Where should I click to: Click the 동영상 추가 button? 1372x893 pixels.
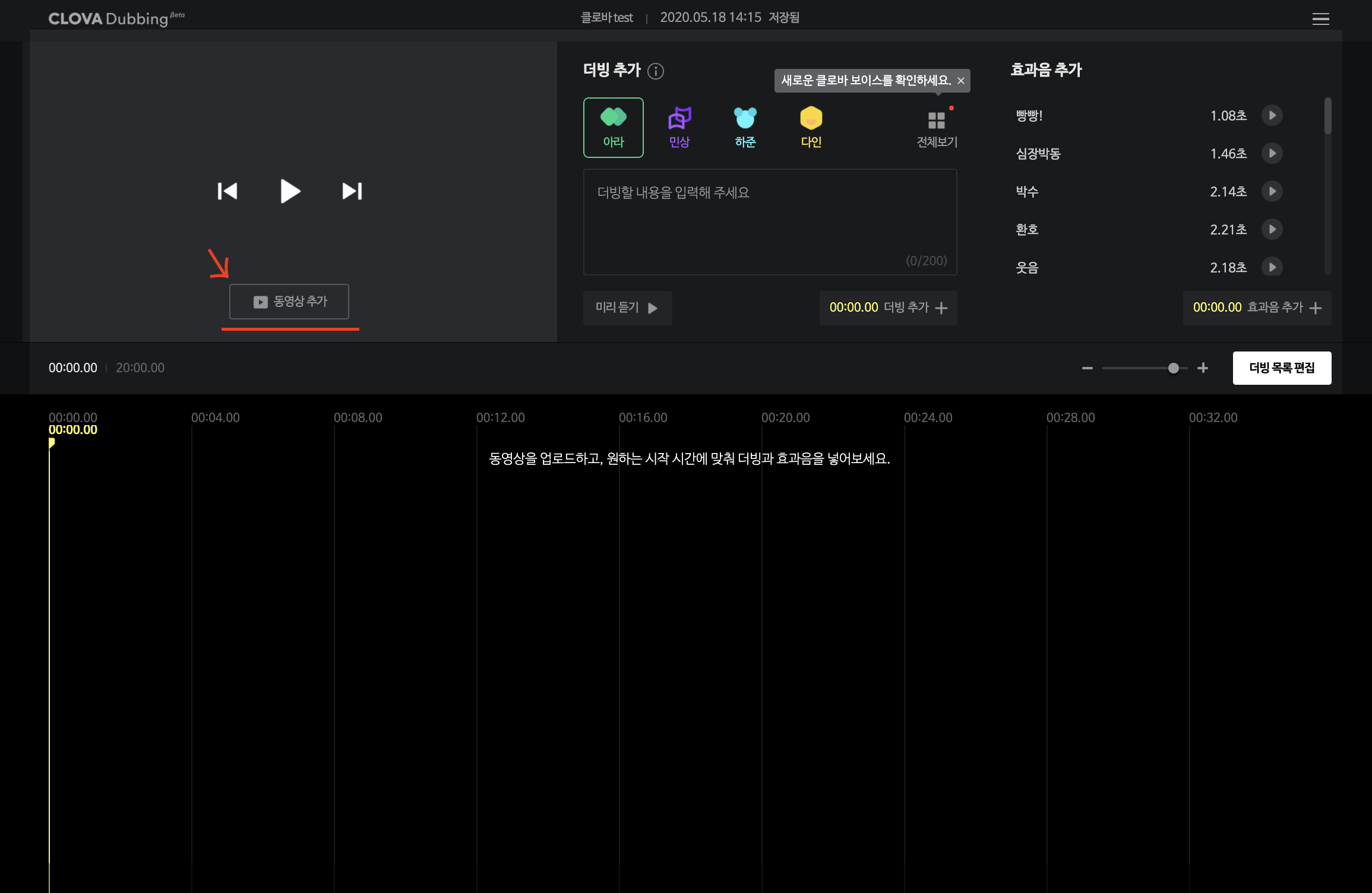tap(289, 302)
